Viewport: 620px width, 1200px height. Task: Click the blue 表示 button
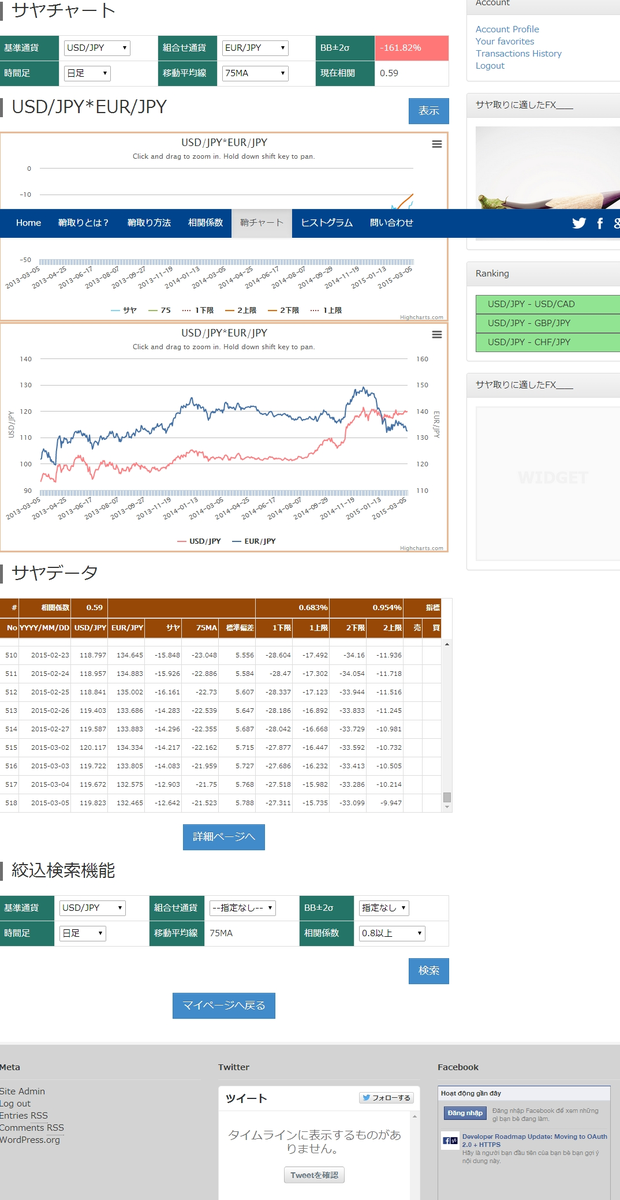coord(429,111)
